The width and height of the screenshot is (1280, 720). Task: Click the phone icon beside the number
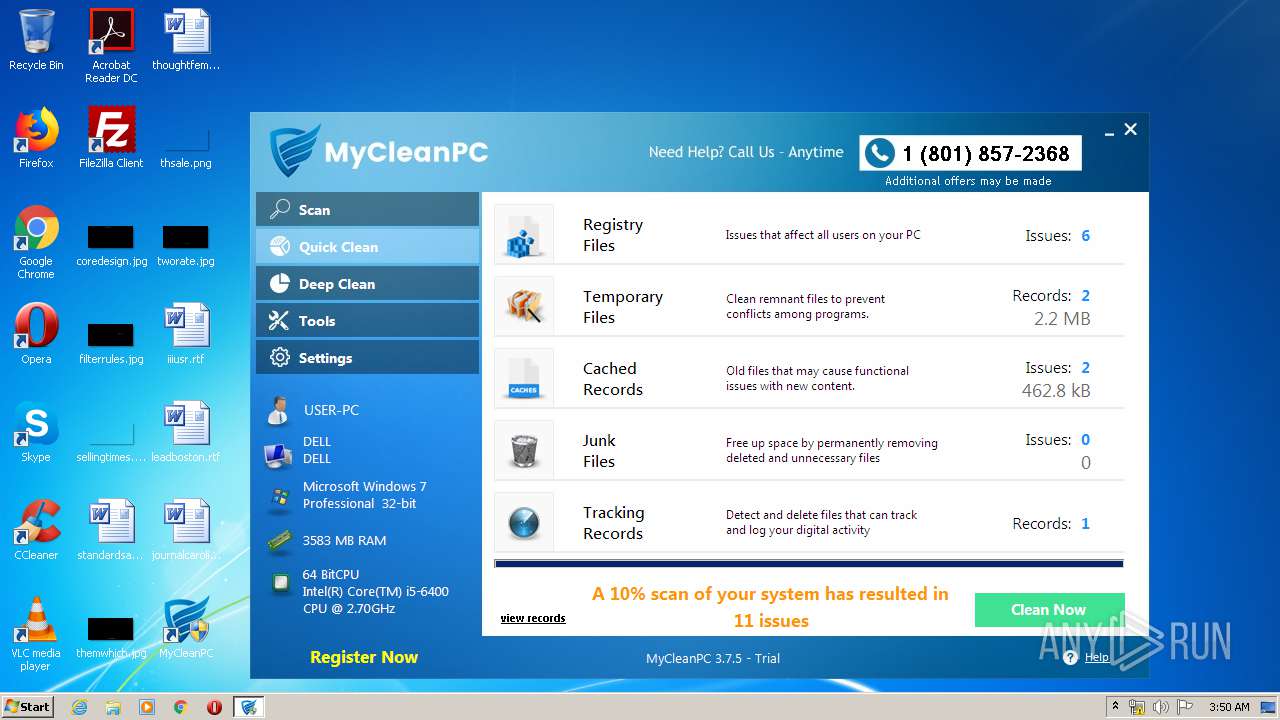[x=879, y=153]
